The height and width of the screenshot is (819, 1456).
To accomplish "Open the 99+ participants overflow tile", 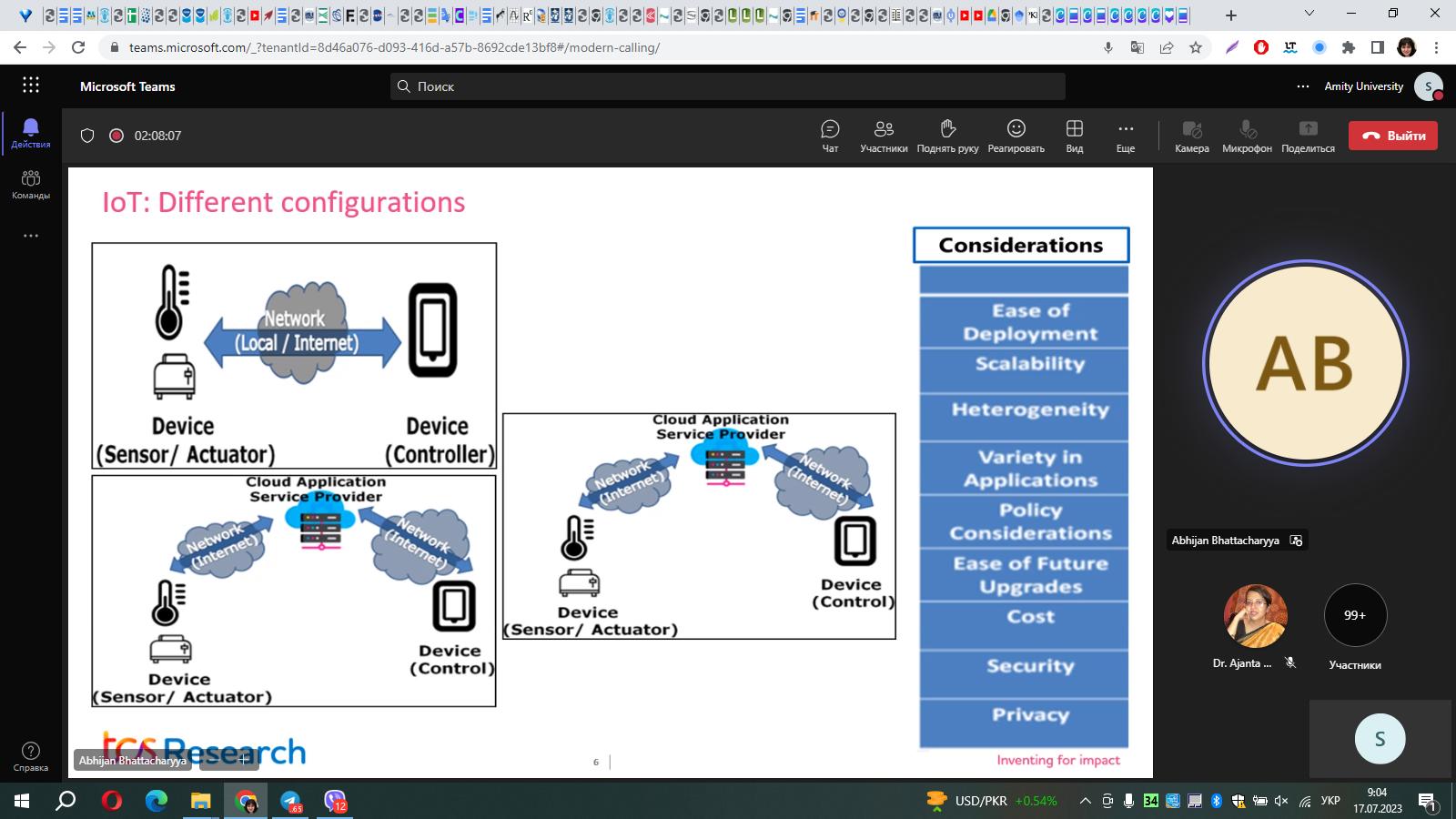I will (1355, 616).
